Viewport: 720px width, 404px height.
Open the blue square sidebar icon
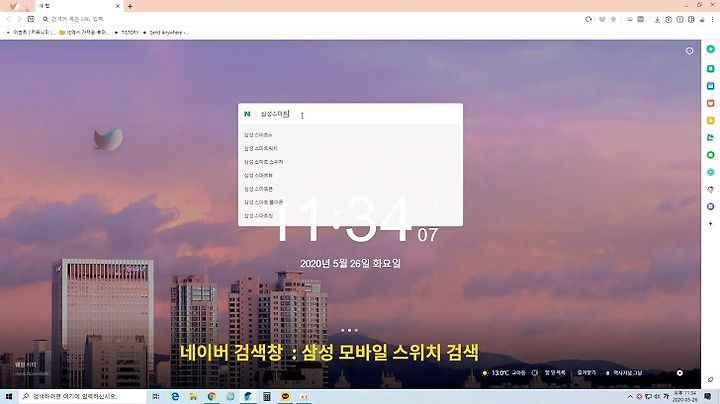tap(710, 86)
